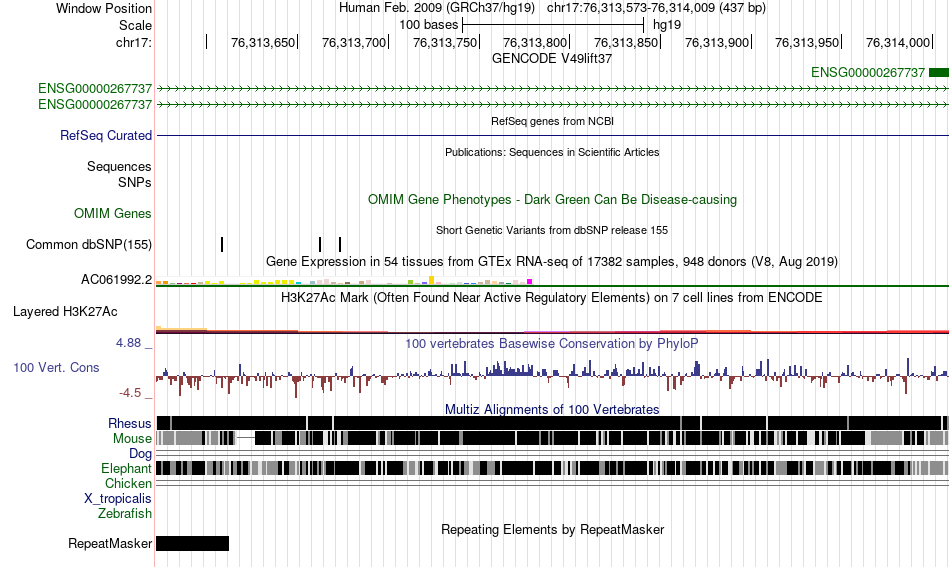Open the 100 vertebrates PhyloP conservation title
The height and width of the screenshot is (567, 950).
(552, 343)
